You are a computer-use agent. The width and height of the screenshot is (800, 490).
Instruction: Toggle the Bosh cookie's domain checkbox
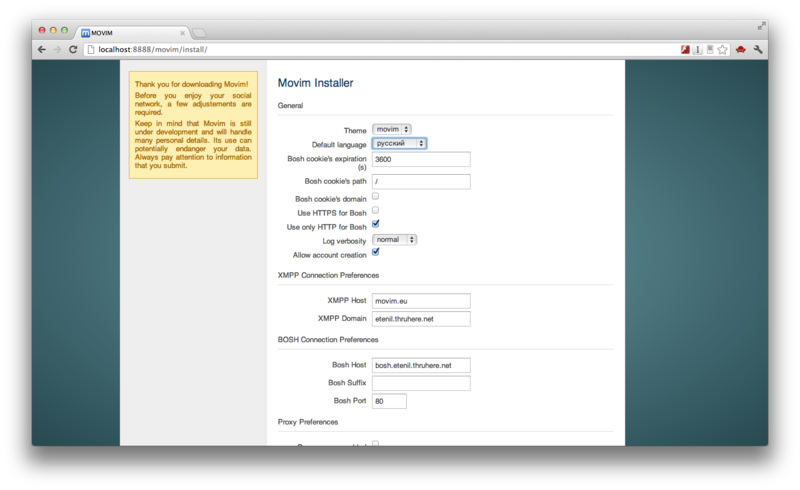click(x=376, y=196)
